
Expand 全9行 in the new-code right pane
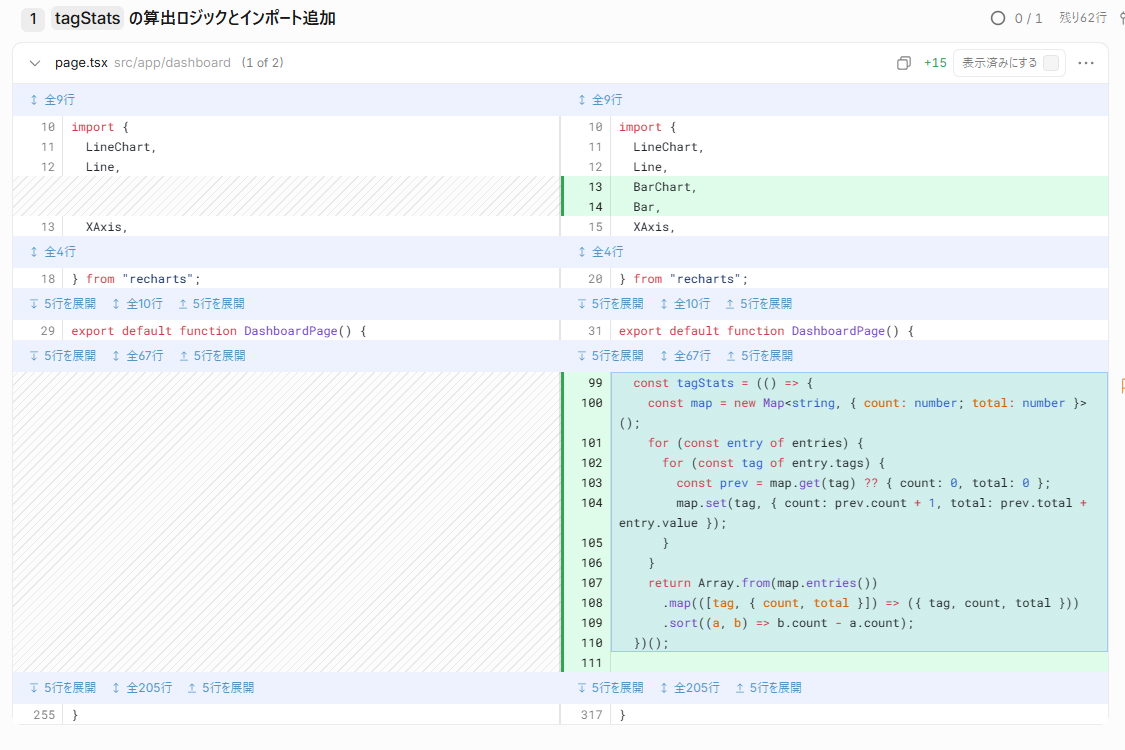pos(600,100)
